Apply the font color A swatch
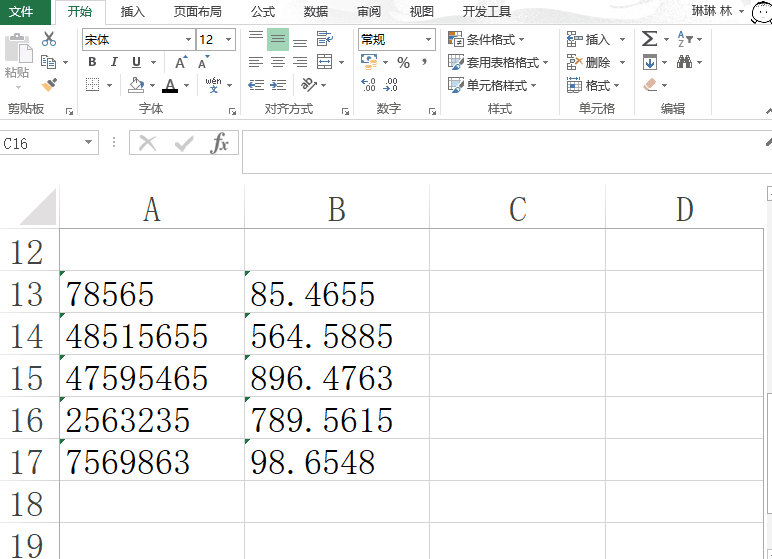Image resolution: width=772 pixels, height=559 pixels. [170, 85]
